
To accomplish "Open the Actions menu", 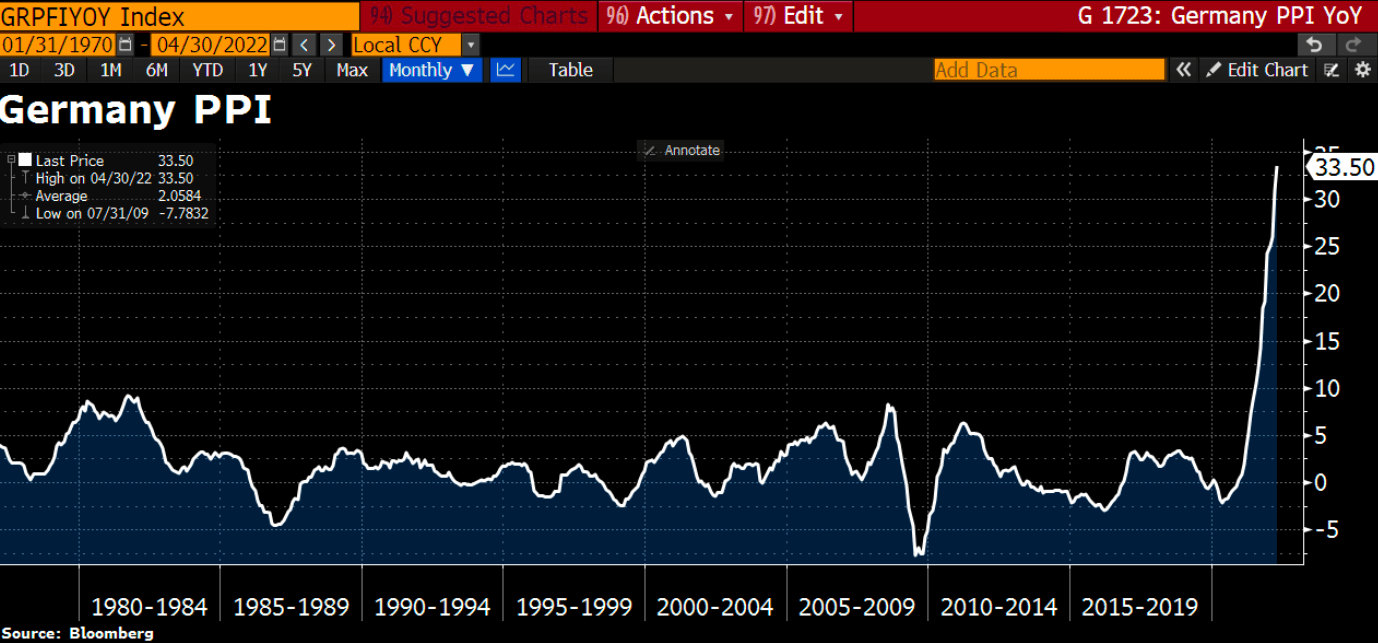I will [x=666, y=16].
